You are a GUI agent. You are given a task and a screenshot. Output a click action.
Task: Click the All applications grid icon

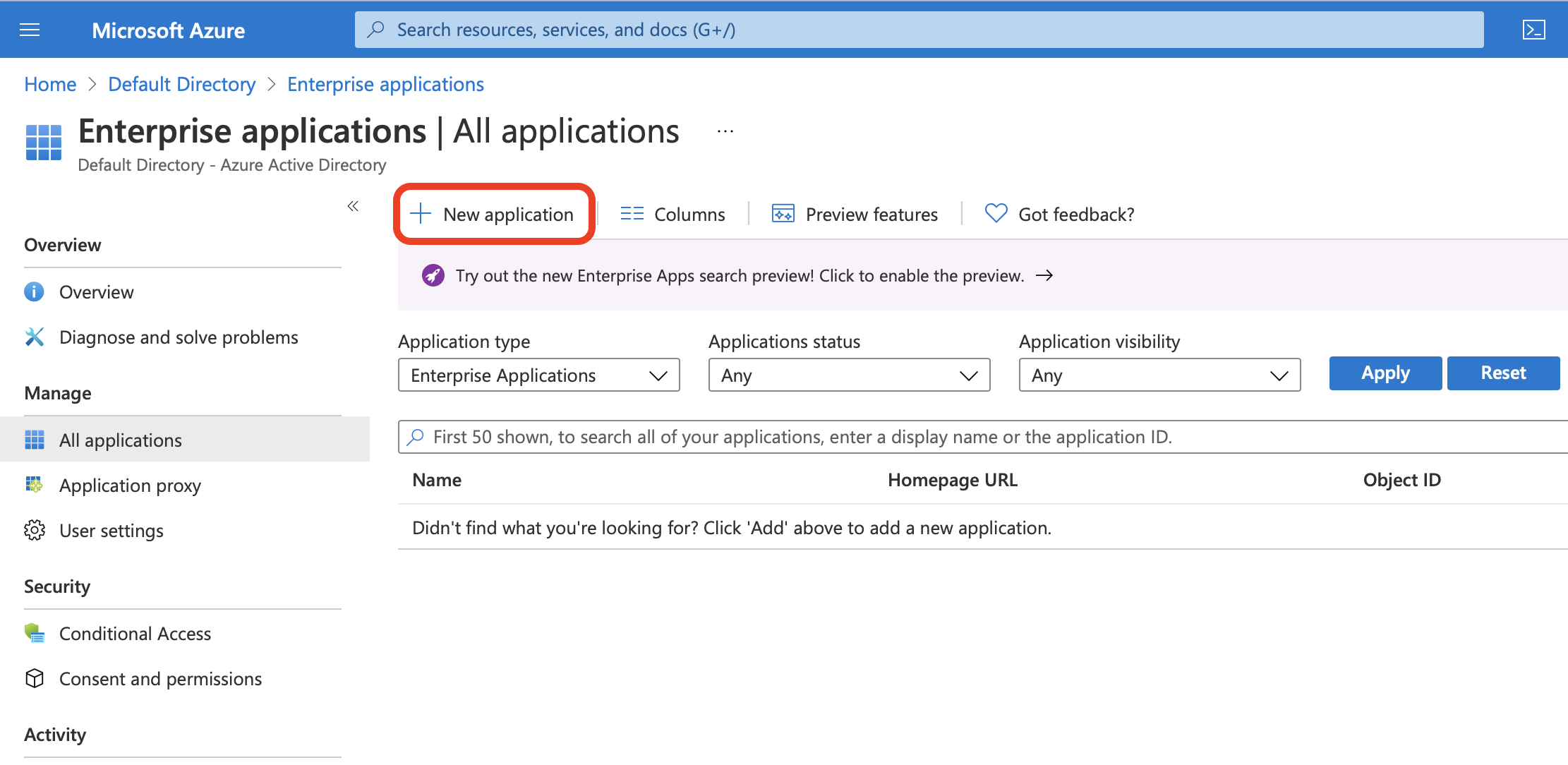(x=34, y=440)
